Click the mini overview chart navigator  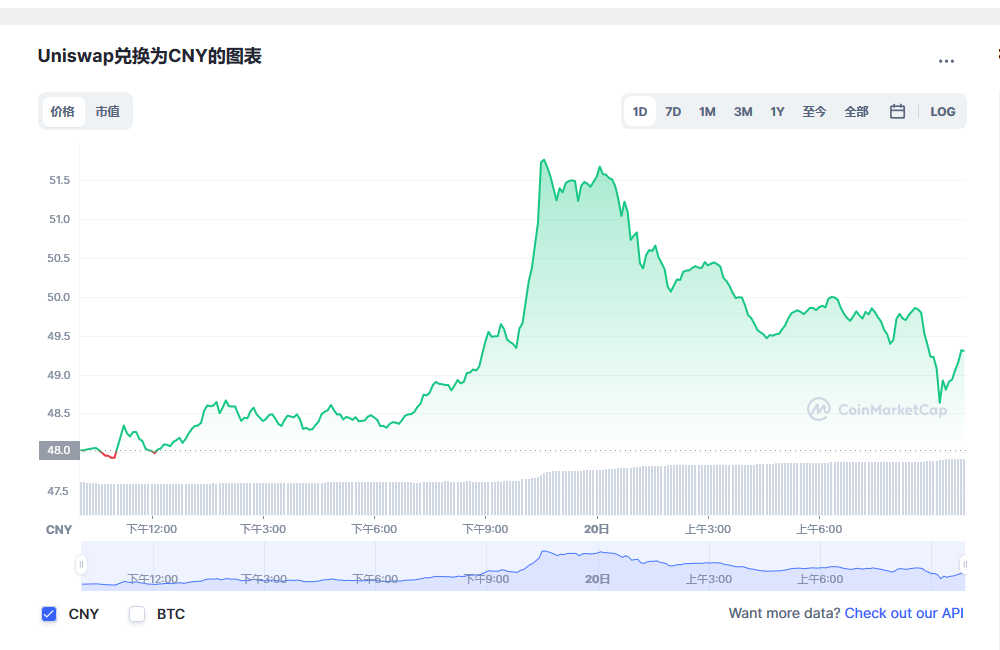pyautogui.click(x=523, y=566)
